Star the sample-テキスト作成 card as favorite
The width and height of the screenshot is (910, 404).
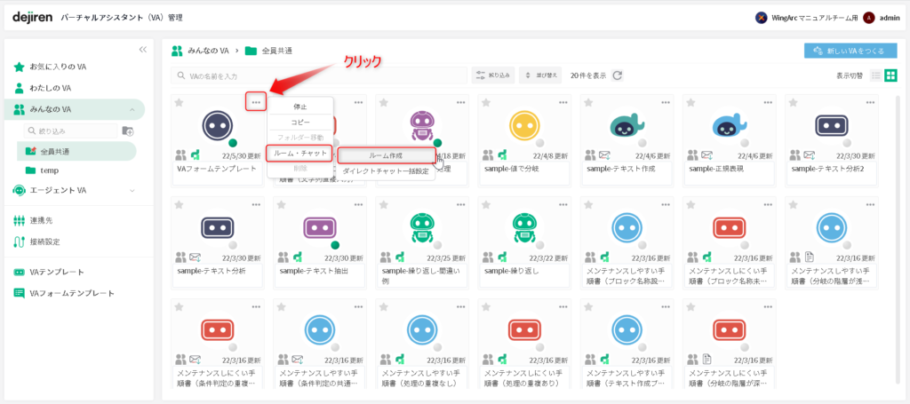pyautogui.click(x=588, y=102)
